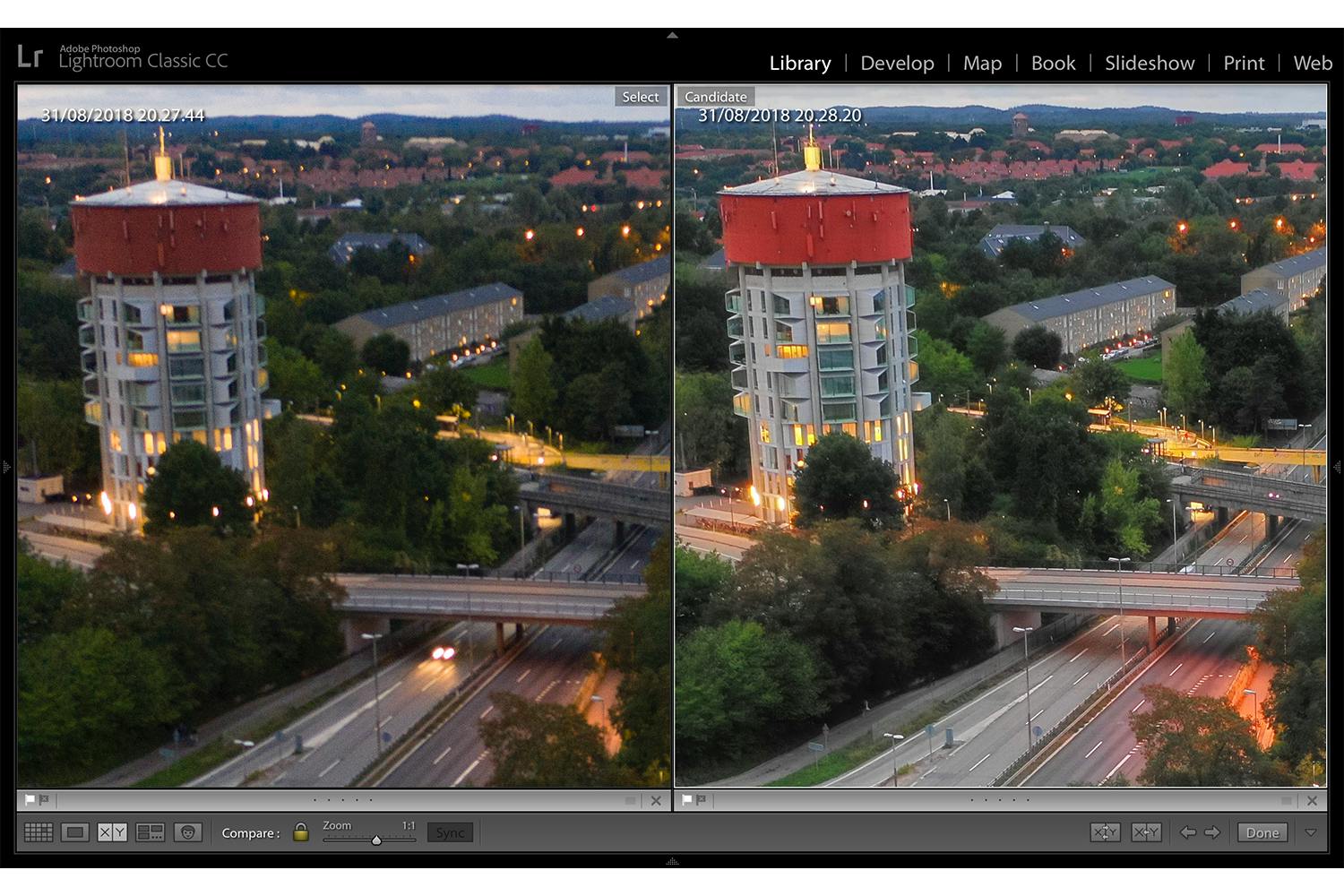Toggle the Compare link focus lock
The image size is (1344, 896).
301,832
